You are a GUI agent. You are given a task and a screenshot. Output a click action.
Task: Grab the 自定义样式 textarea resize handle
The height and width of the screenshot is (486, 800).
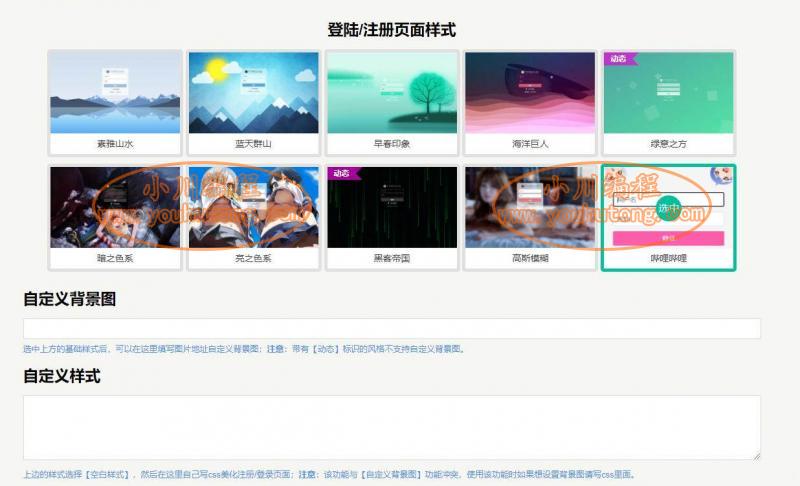756,455
